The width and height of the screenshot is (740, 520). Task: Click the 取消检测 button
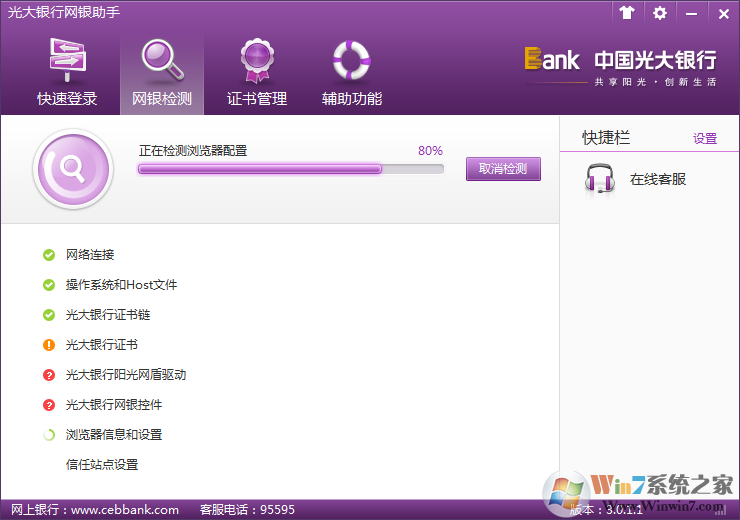[x=503, y=168]
